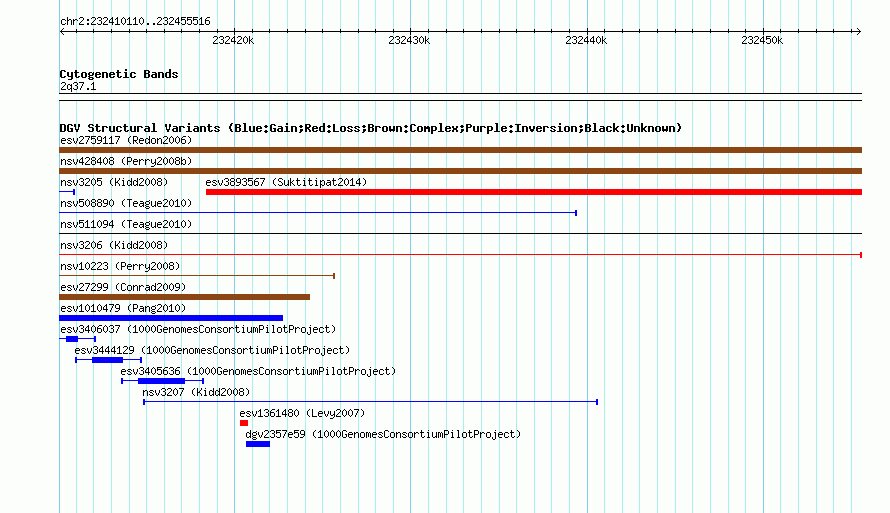Click the 232450k ruler label

762,40
